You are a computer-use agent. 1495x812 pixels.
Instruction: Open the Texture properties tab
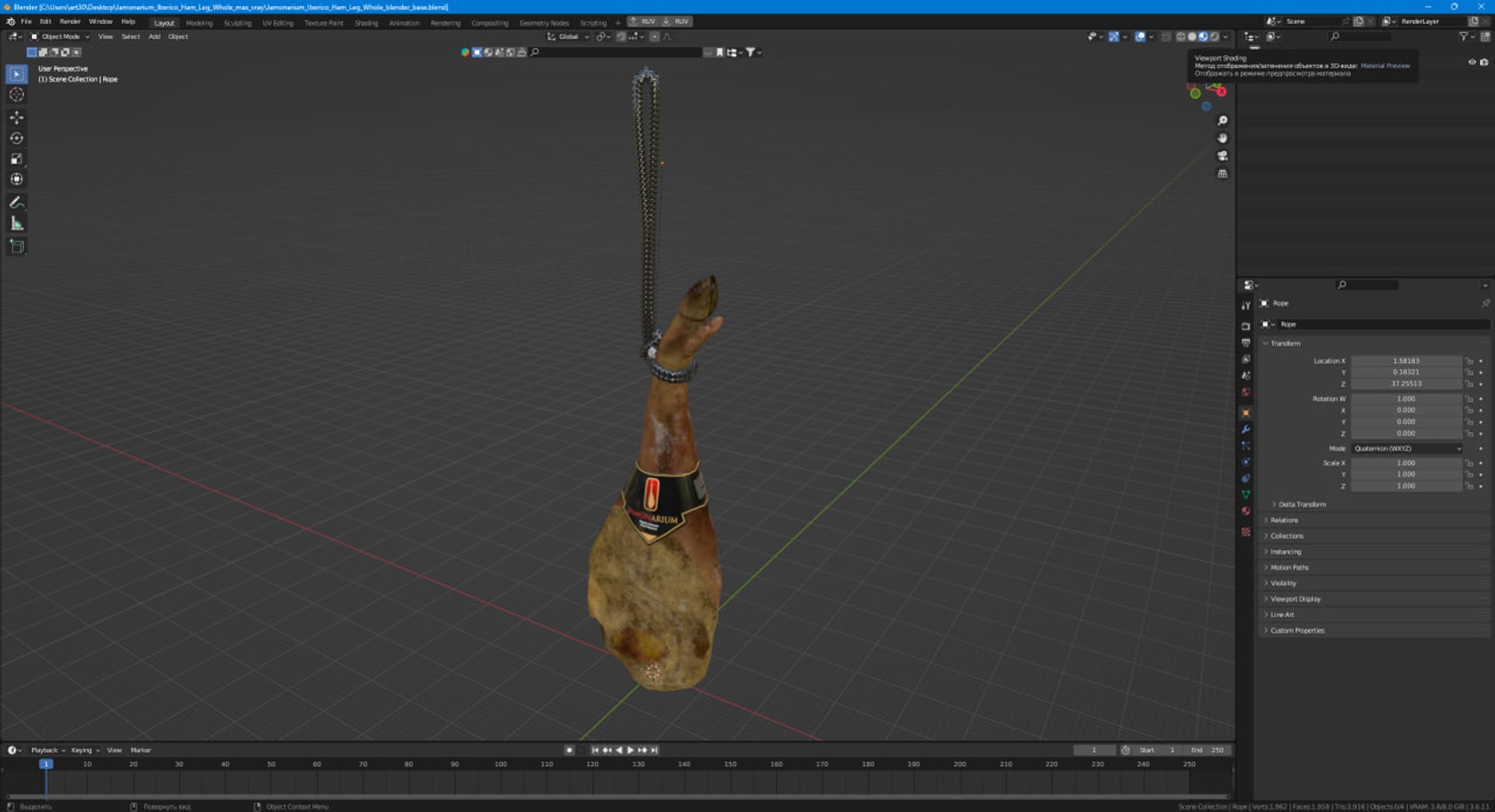(x=1246, y=532)
